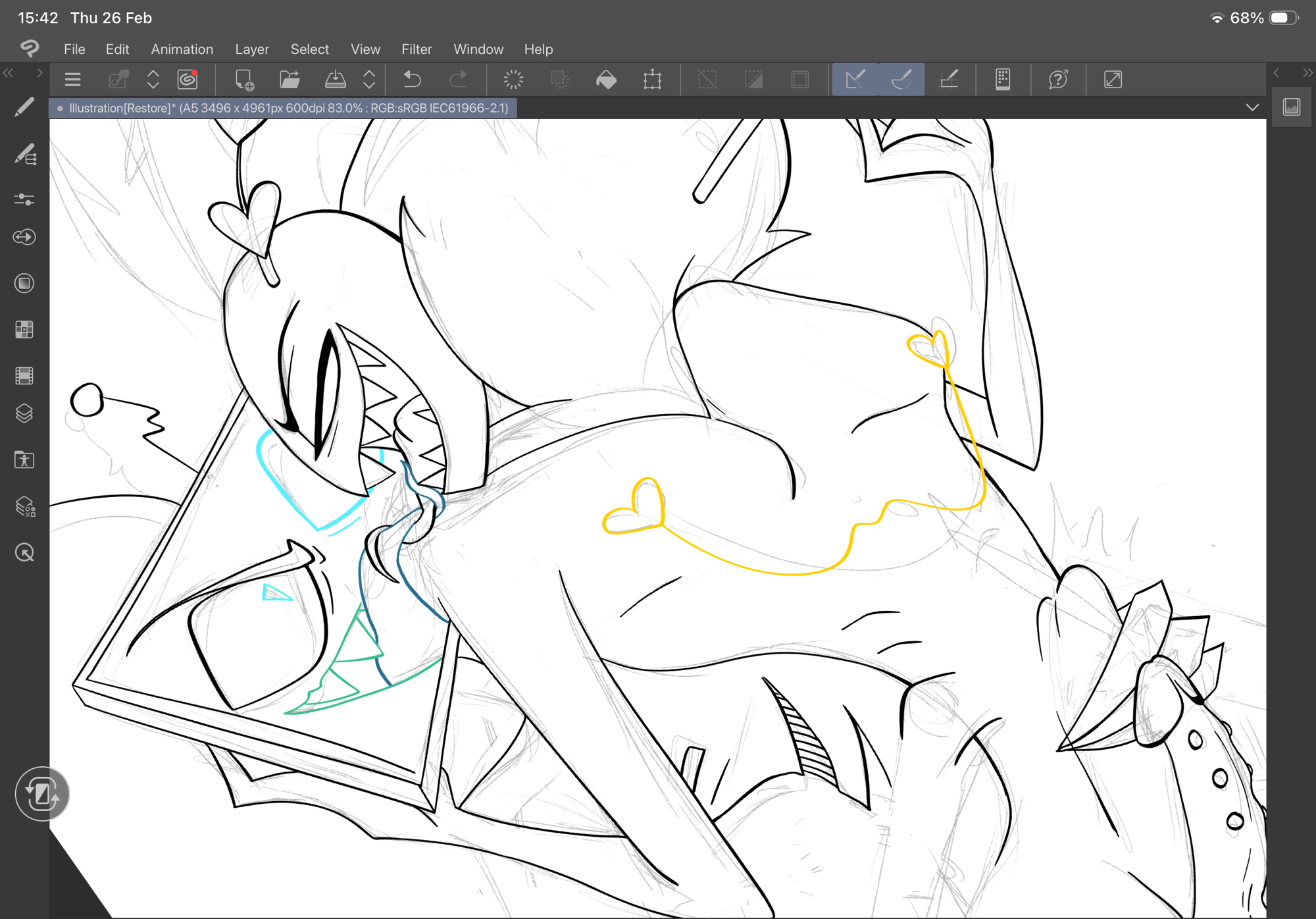This screenshot has width=1316, height=919.
Task: Click the Clear selection sparkle icon
Action: pos(513,80)
